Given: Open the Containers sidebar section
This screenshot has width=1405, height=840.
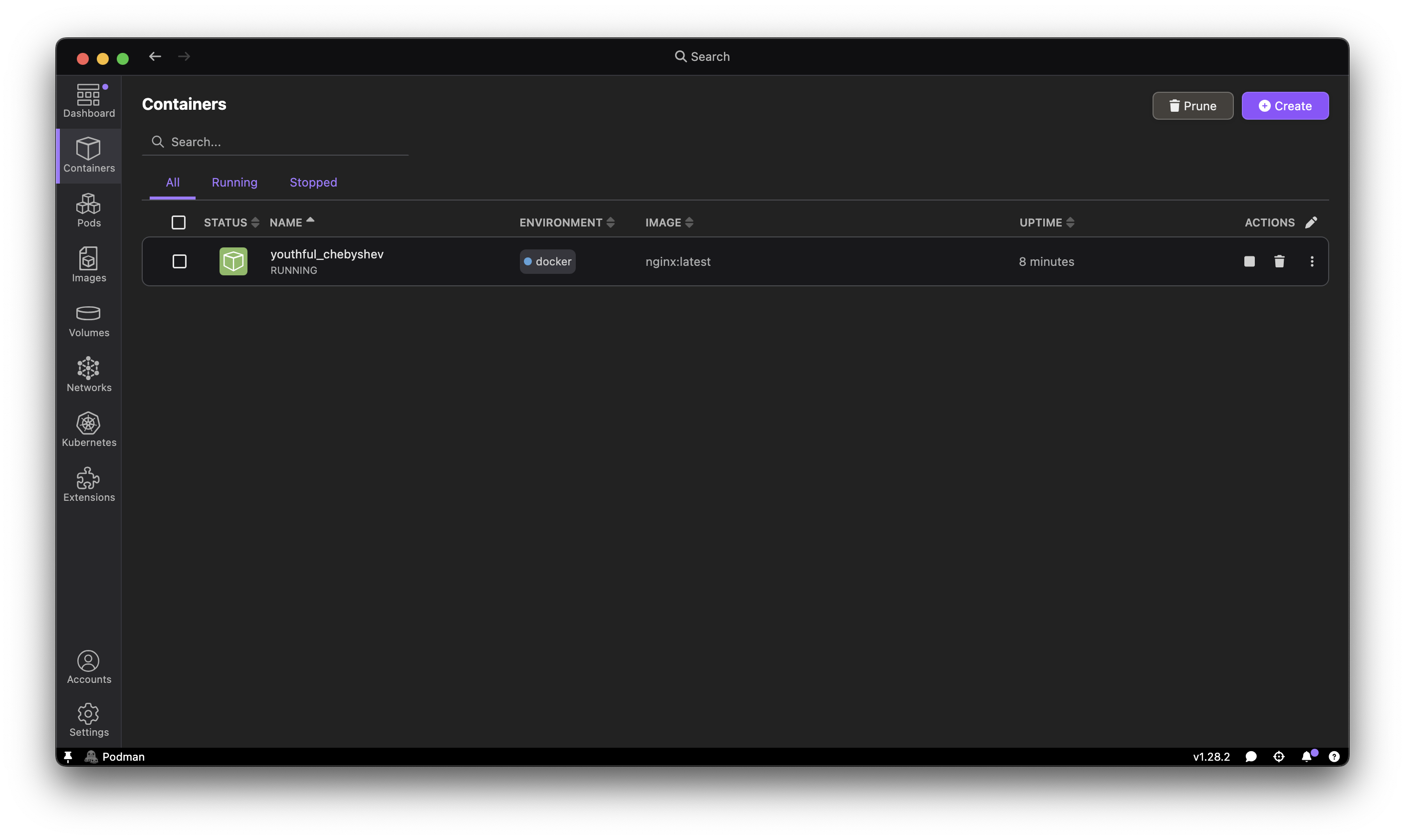Looking at the screenshot, I should [x=89, y=156].
